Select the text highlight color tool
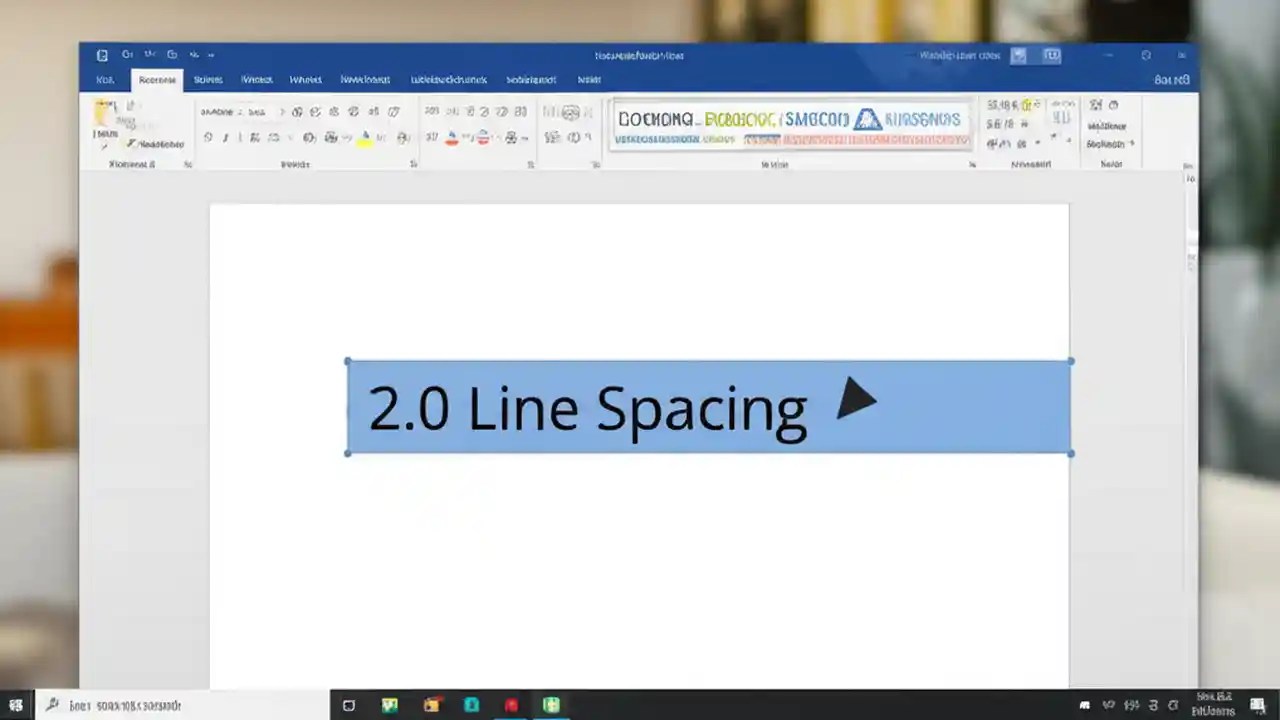The height and width of the screenshot is (720, 1280). tap(363, 137)
